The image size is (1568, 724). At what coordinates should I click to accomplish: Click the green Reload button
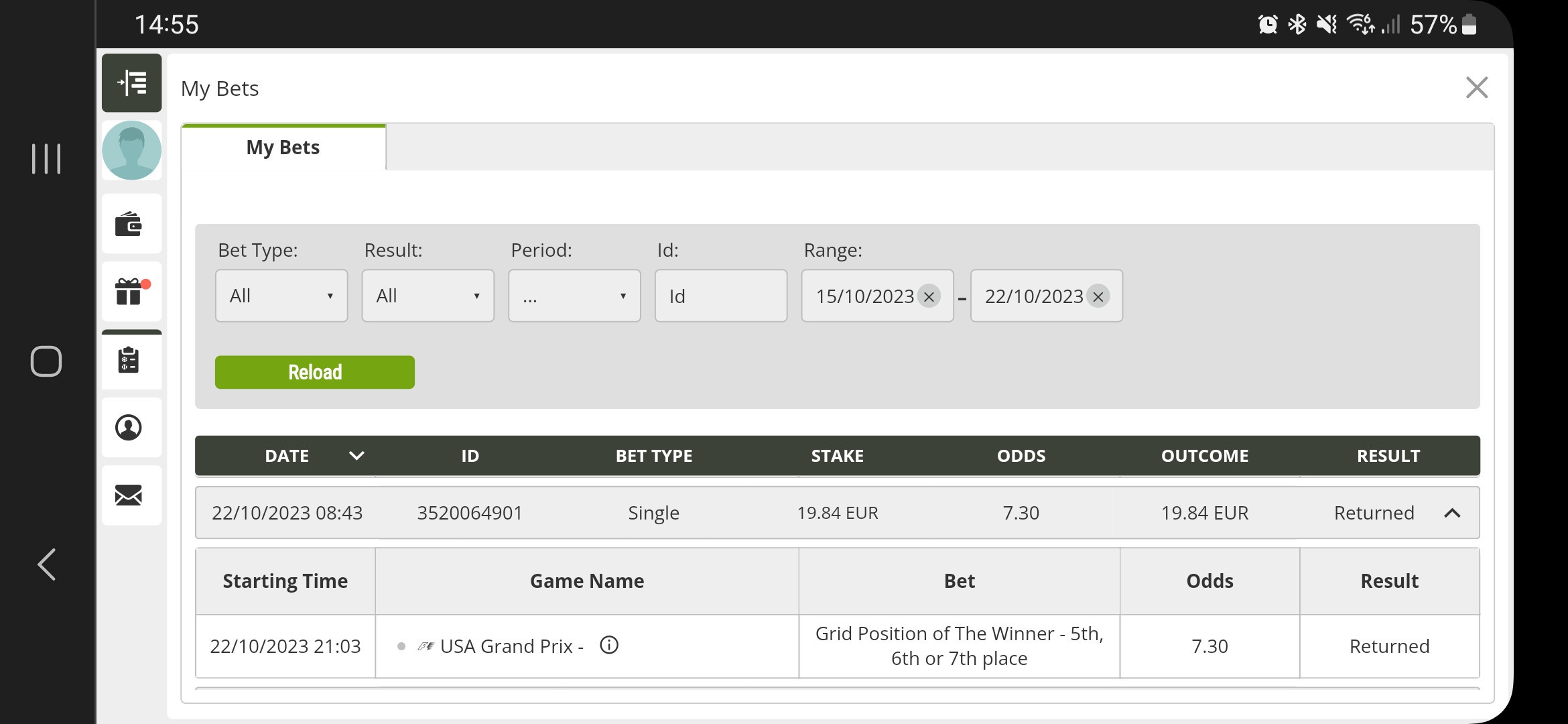coord(315,372)
